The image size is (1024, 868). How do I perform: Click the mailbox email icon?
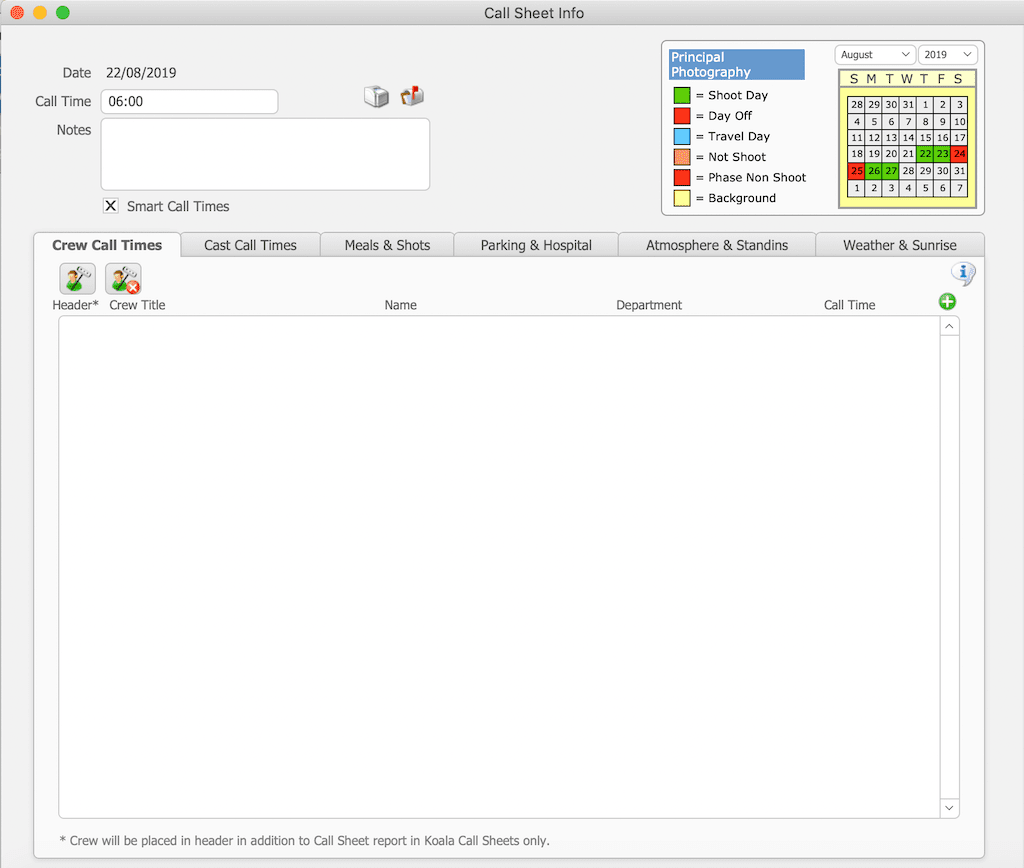[x=412, y=96]
